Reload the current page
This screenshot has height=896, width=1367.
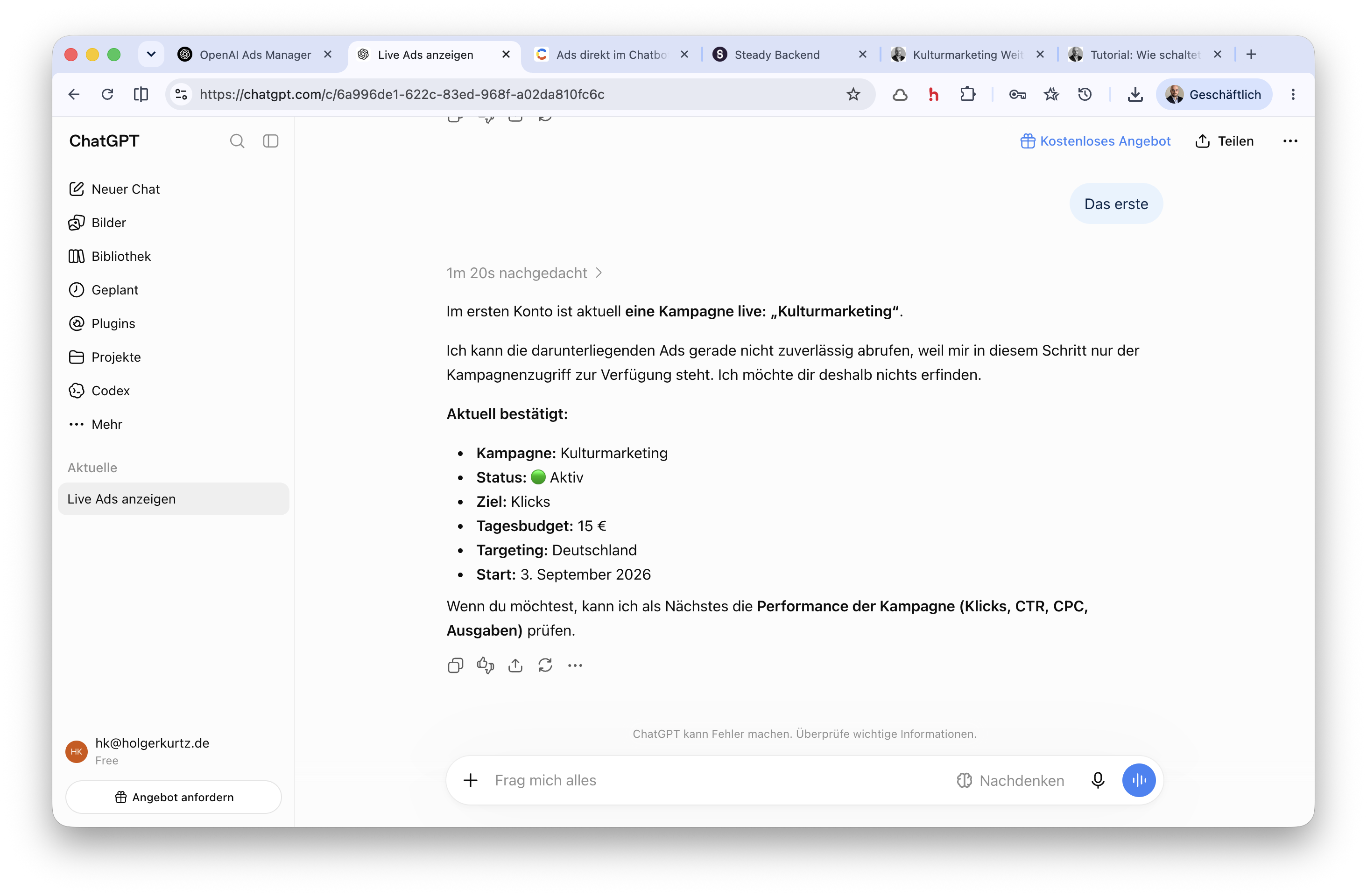click(107, 94)
